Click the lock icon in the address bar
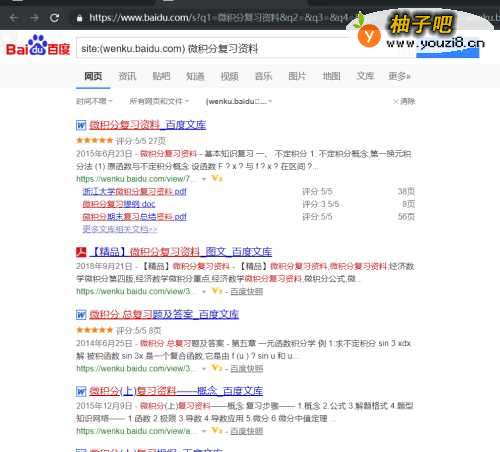The width and height of the screenshot is (500, 452). click(x=79, y=18)
